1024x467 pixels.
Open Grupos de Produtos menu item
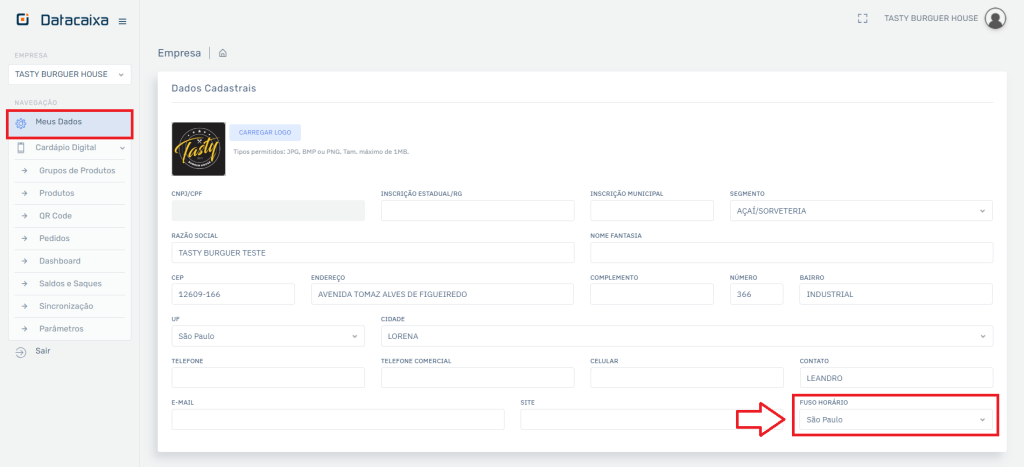(x=77, y=171)
